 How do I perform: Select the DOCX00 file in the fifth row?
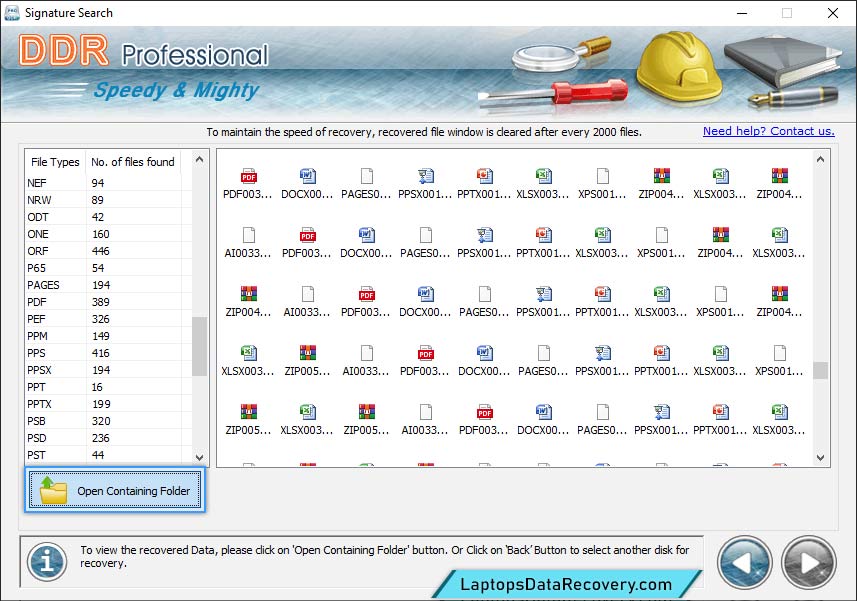(x=543, y=420)
